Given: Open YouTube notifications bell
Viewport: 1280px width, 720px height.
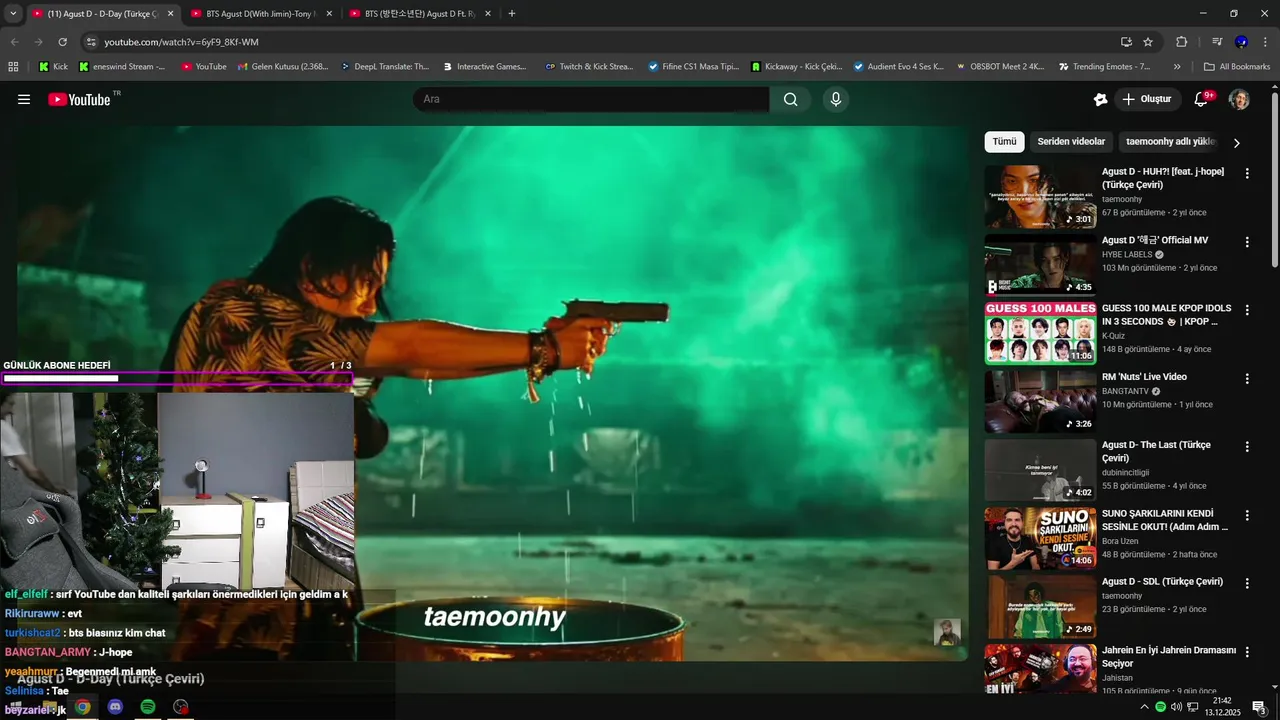Looking at the screenshot, I should coord(1202,99).
